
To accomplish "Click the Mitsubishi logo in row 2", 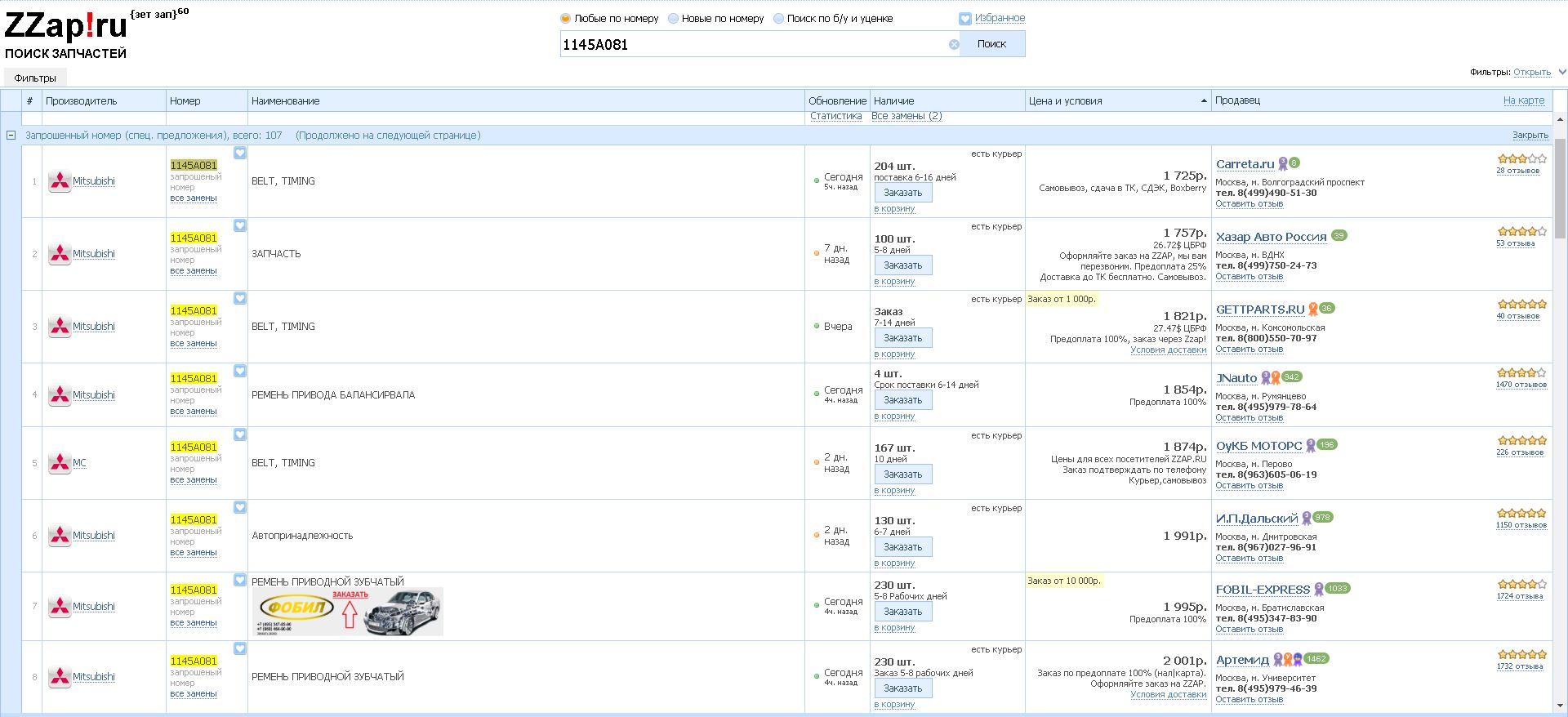I will pyautogui.click(x=60, y=254).
